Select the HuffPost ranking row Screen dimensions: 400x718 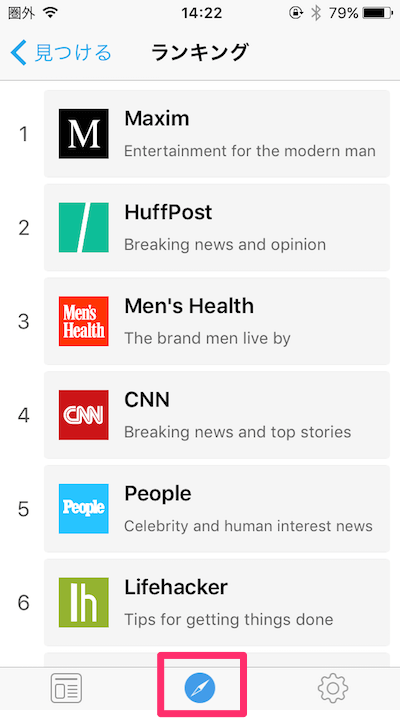217,228
